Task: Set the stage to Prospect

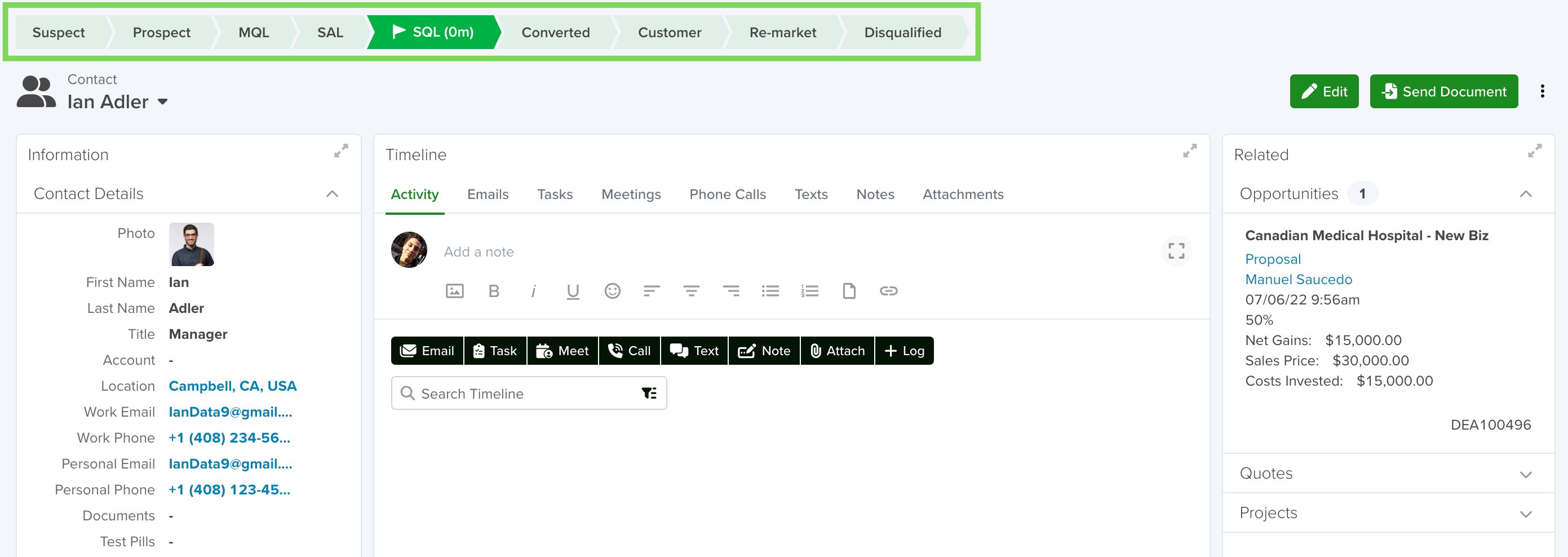Action: (x=161, y=32)
